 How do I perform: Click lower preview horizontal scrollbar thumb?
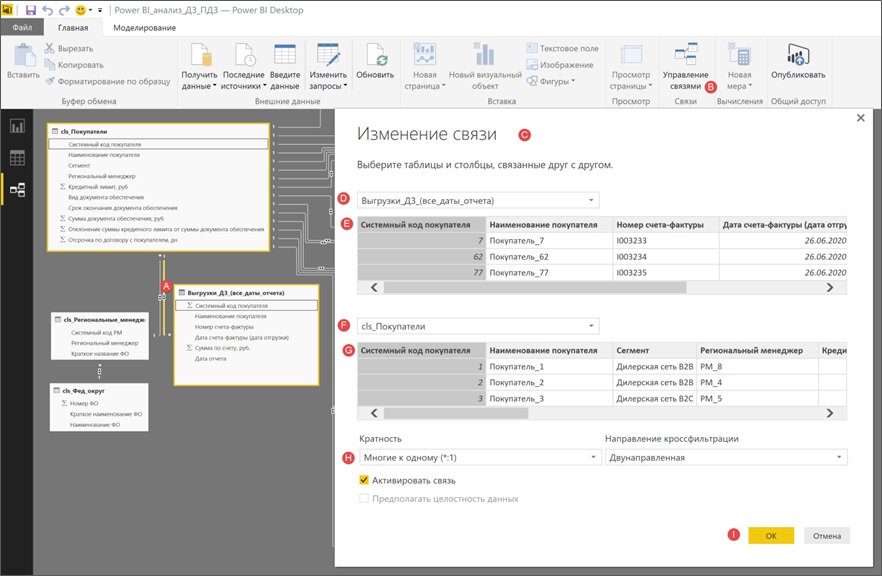(456, 413)
